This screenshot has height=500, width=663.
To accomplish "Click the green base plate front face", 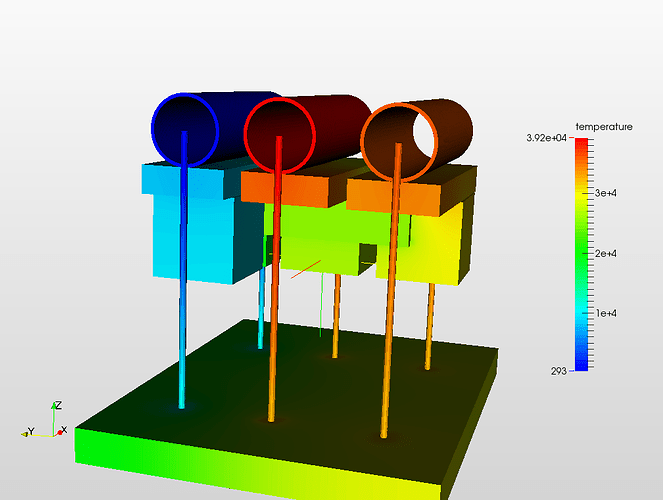I will point(258,463).
